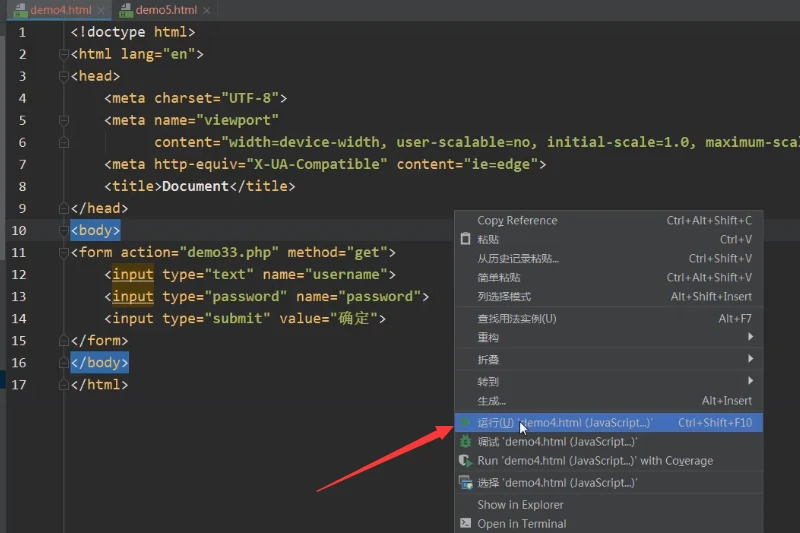The height and width of the screenshot is (533, 800).
Task: Click the "X-UA-Compatible" attribute value
Action: click(x=317, y=164)
